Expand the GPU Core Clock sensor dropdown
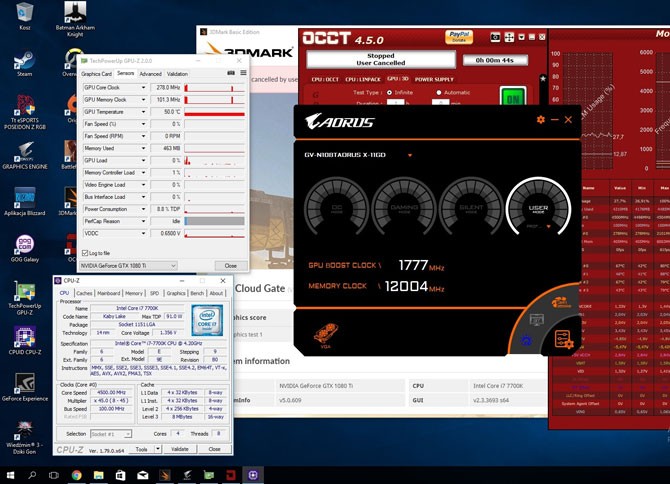 (x=144, y=87)
